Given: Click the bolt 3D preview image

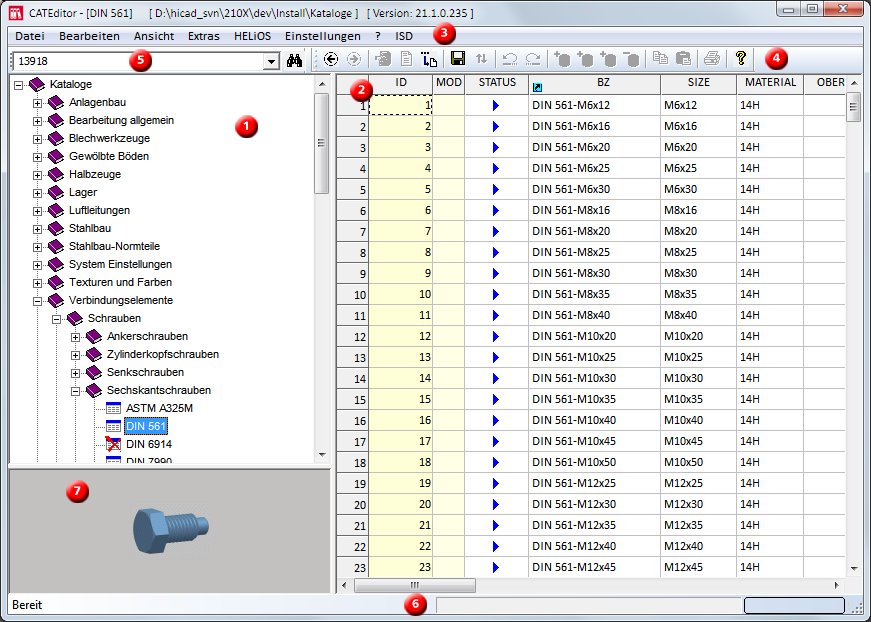Looking at the screenshot, I should (167, 529).
